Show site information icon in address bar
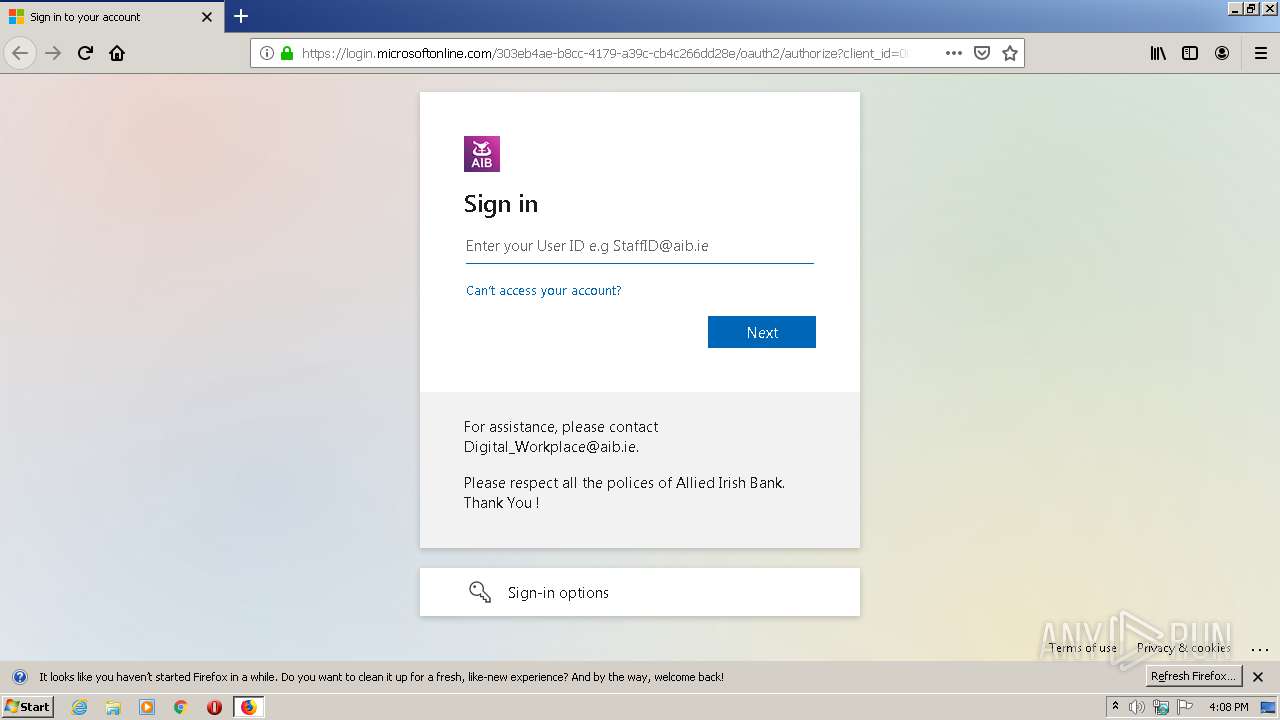 tap(267, 53)
